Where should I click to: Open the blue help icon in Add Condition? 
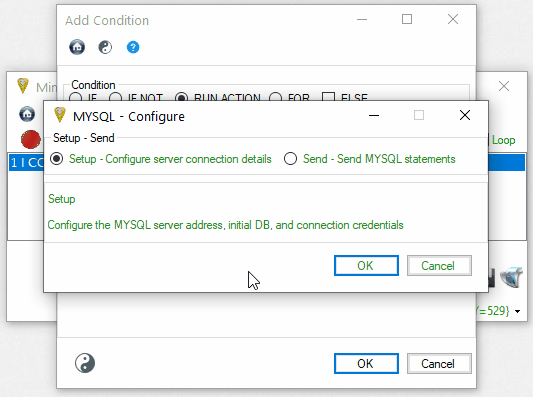click(x=133, y=47)
